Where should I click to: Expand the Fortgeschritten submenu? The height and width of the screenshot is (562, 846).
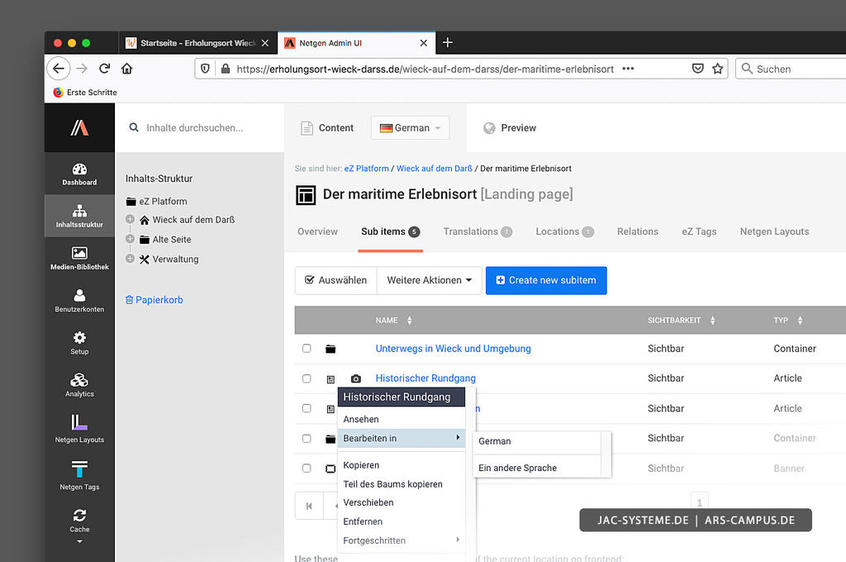click(x=401, y=540)
